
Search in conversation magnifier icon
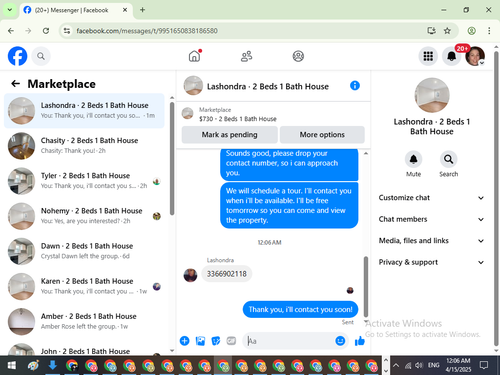coord(448,159)
